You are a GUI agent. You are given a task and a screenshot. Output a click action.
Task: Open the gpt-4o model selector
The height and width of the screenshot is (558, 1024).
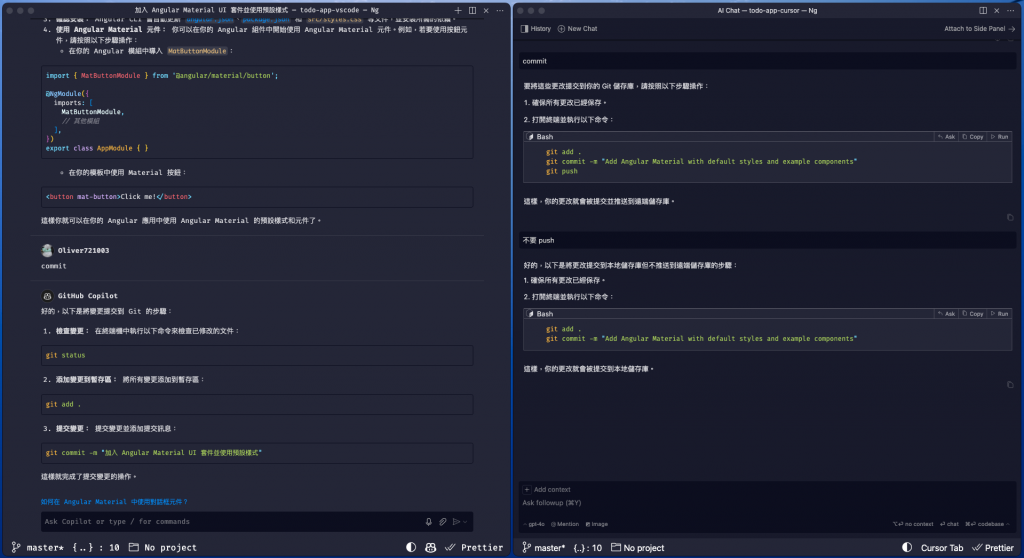coord(535,524)
